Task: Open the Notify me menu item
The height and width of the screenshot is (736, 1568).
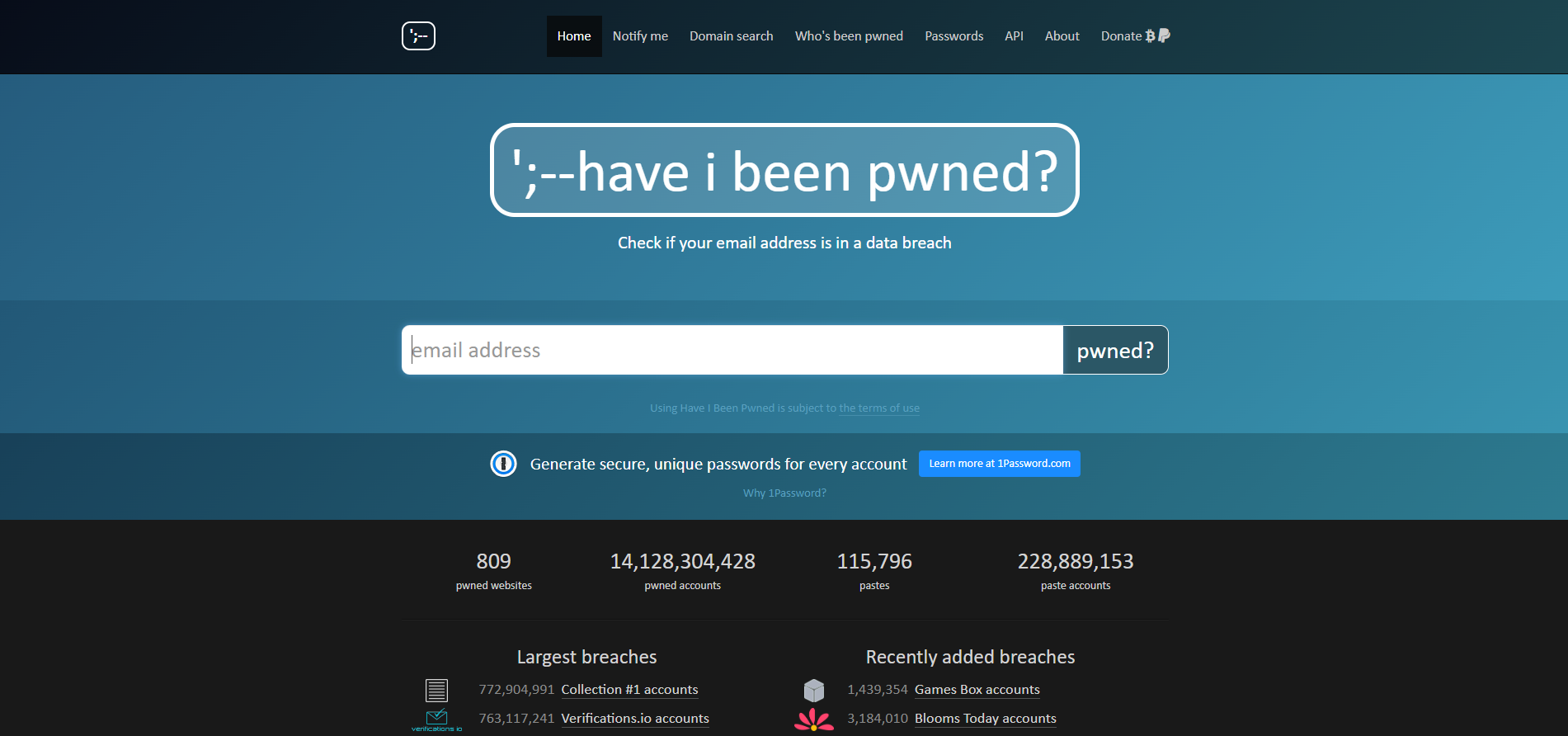Action: pos(640,36)
